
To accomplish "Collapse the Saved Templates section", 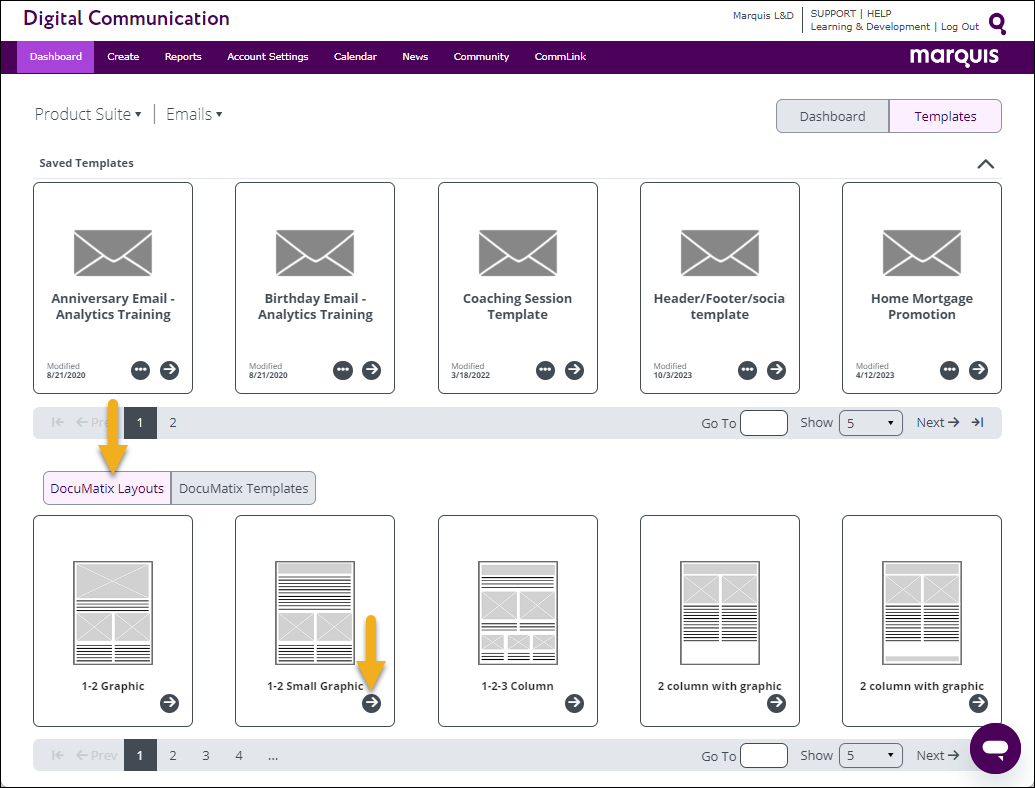I will click(985, 164).
